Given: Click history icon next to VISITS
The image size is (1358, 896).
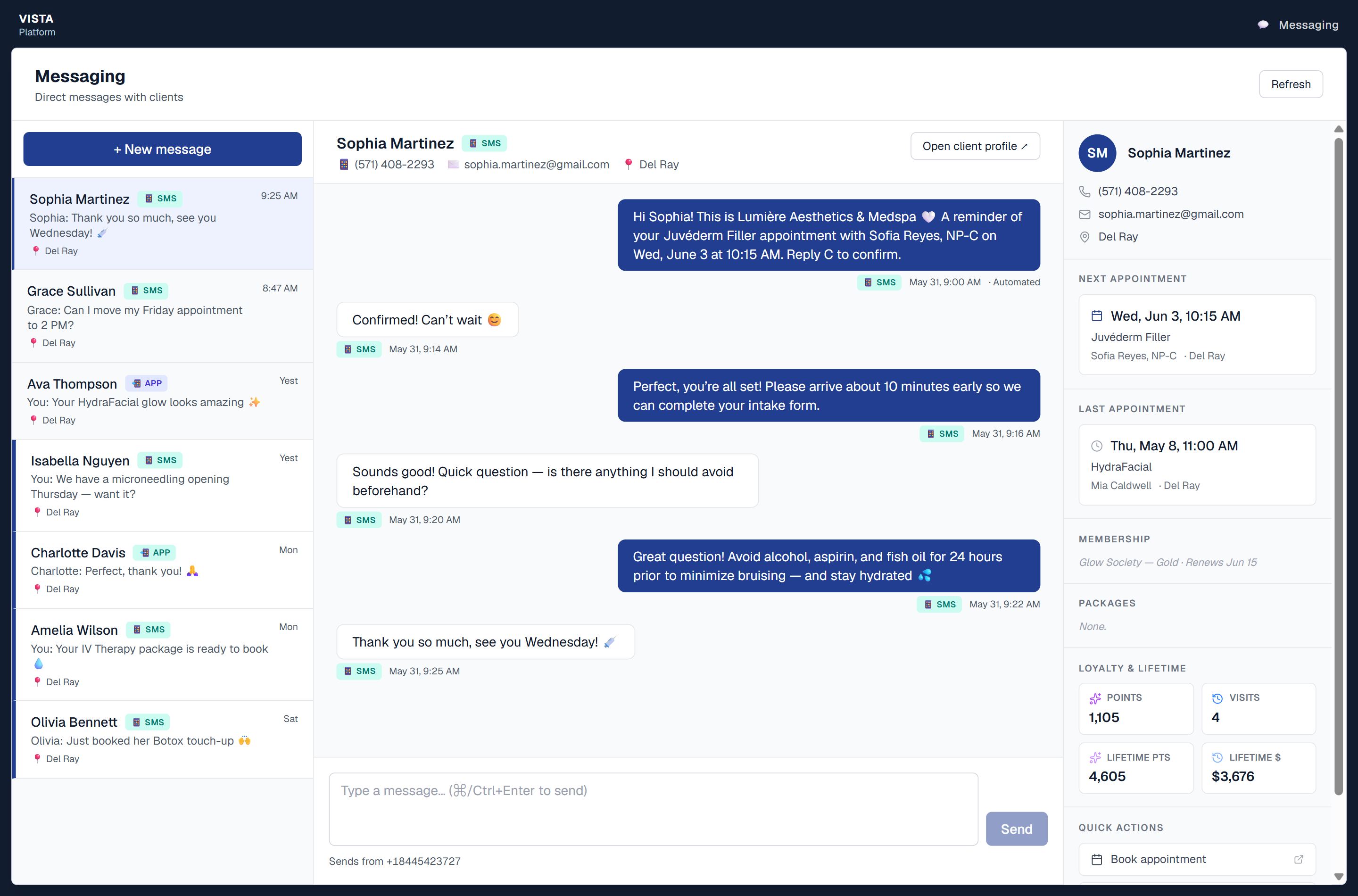Looking at the screenshot, I should (1217, 698).
